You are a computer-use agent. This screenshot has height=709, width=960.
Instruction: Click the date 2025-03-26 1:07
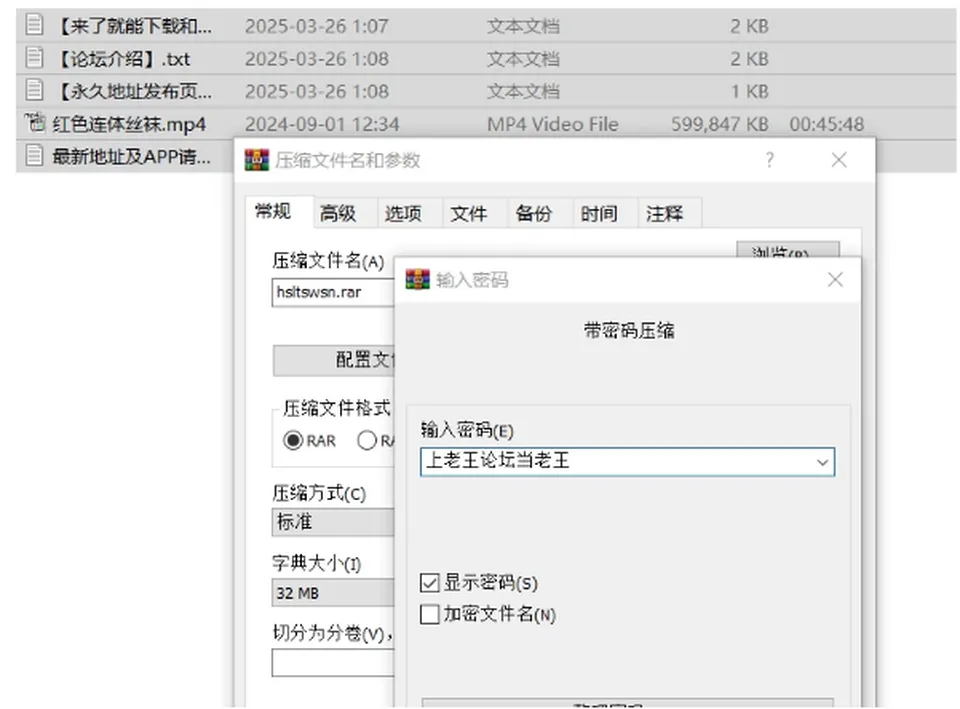317,26
